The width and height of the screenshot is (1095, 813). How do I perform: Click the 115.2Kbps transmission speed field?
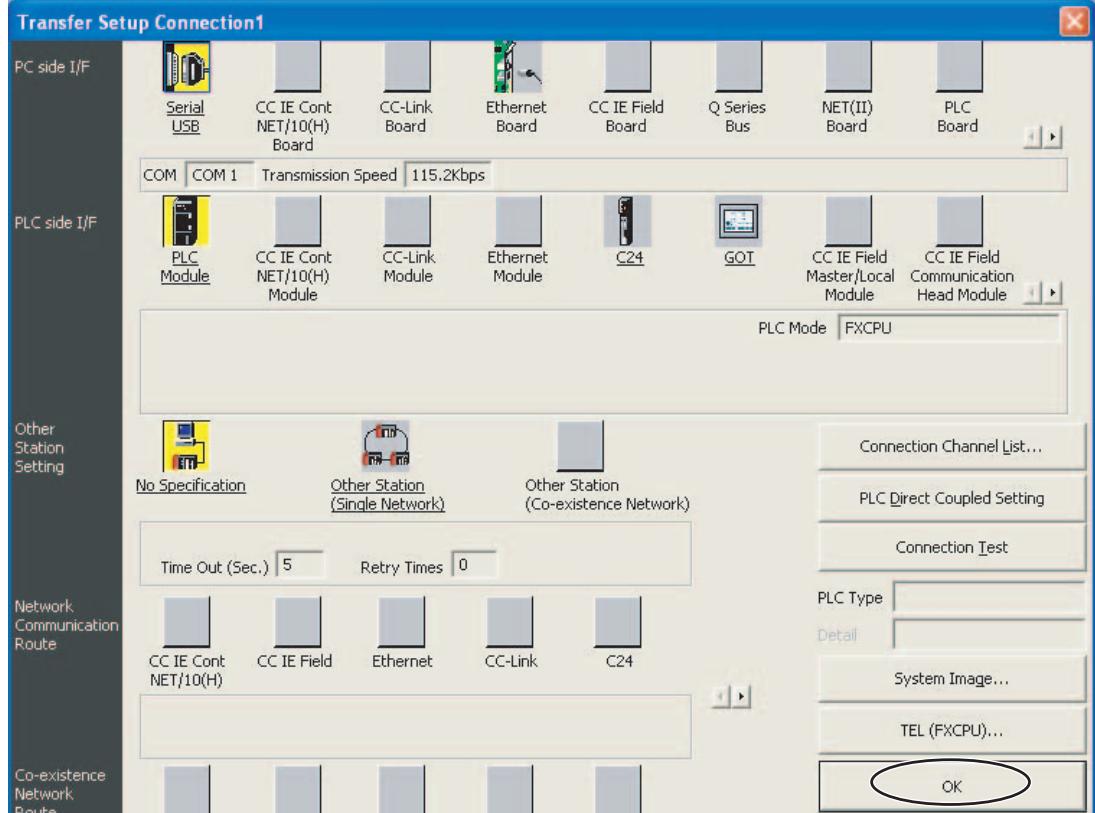pyautogui.click(x=448, y=175)
